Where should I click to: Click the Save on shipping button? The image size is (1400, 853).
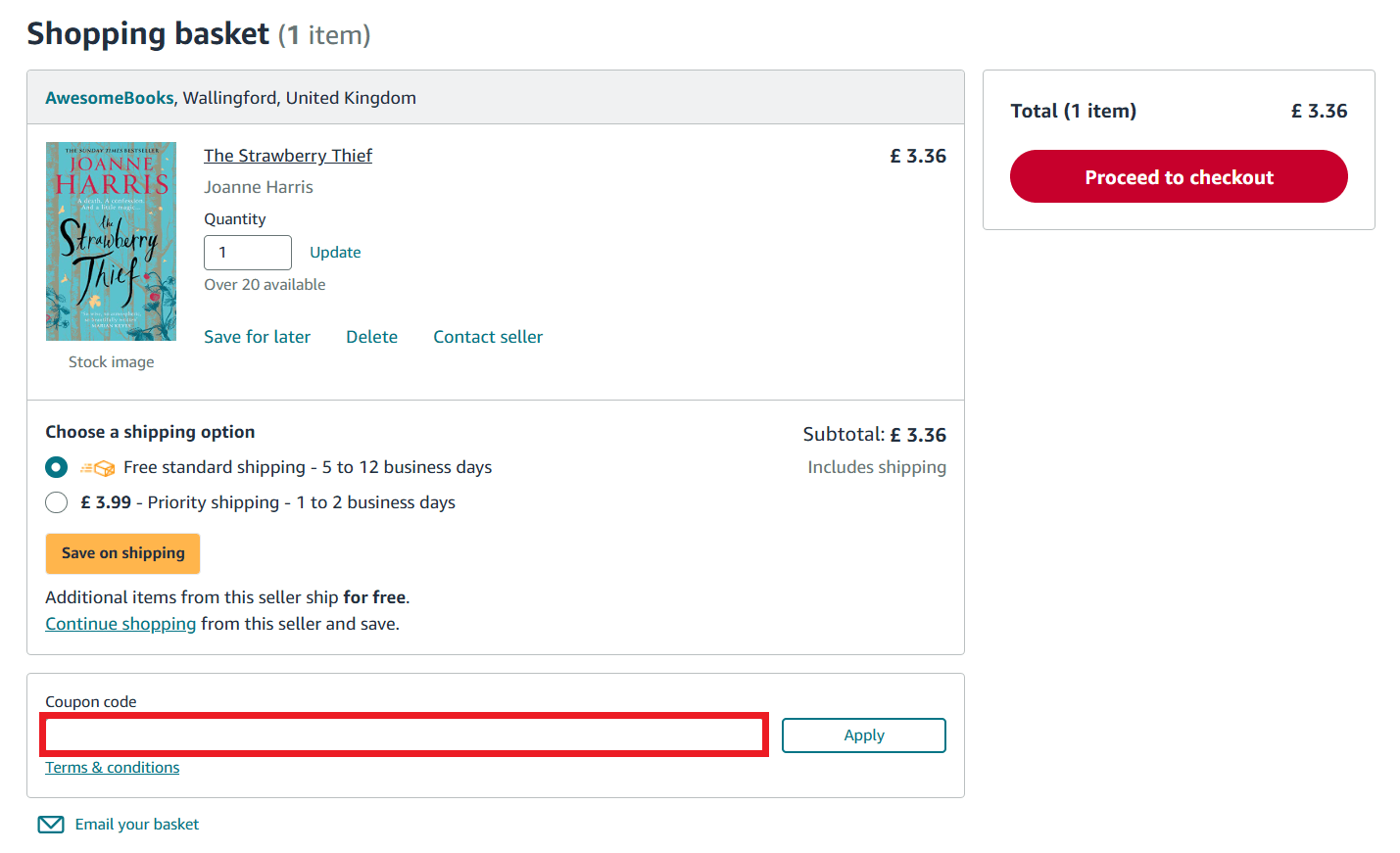[121, 553]
